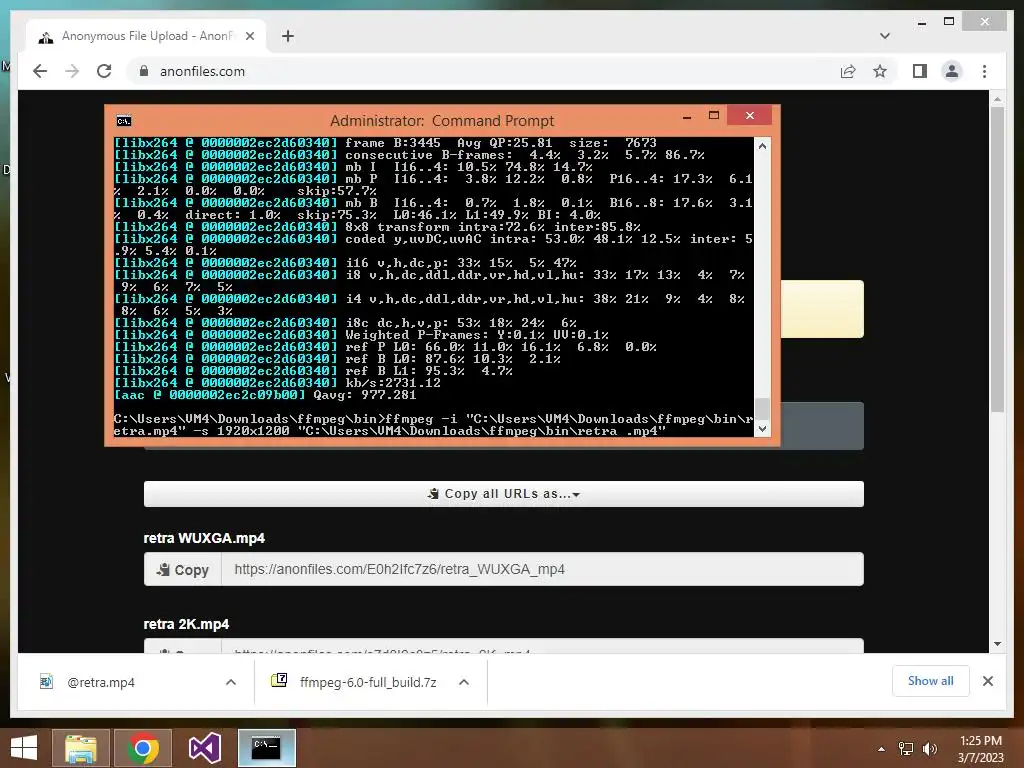The width and height of the screenshot is (1024, 768).
Task: Maximize the Chrome browser window
Action: (x=949, y=22)
